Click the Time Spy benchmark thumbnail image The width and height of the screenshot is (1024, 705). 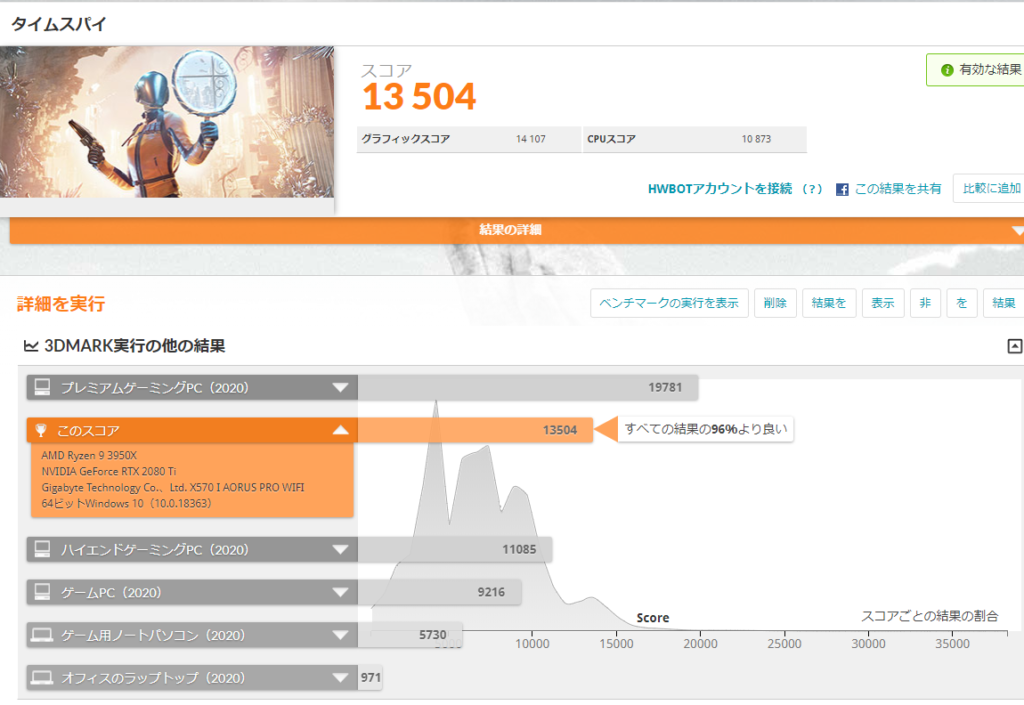[167, 122]
